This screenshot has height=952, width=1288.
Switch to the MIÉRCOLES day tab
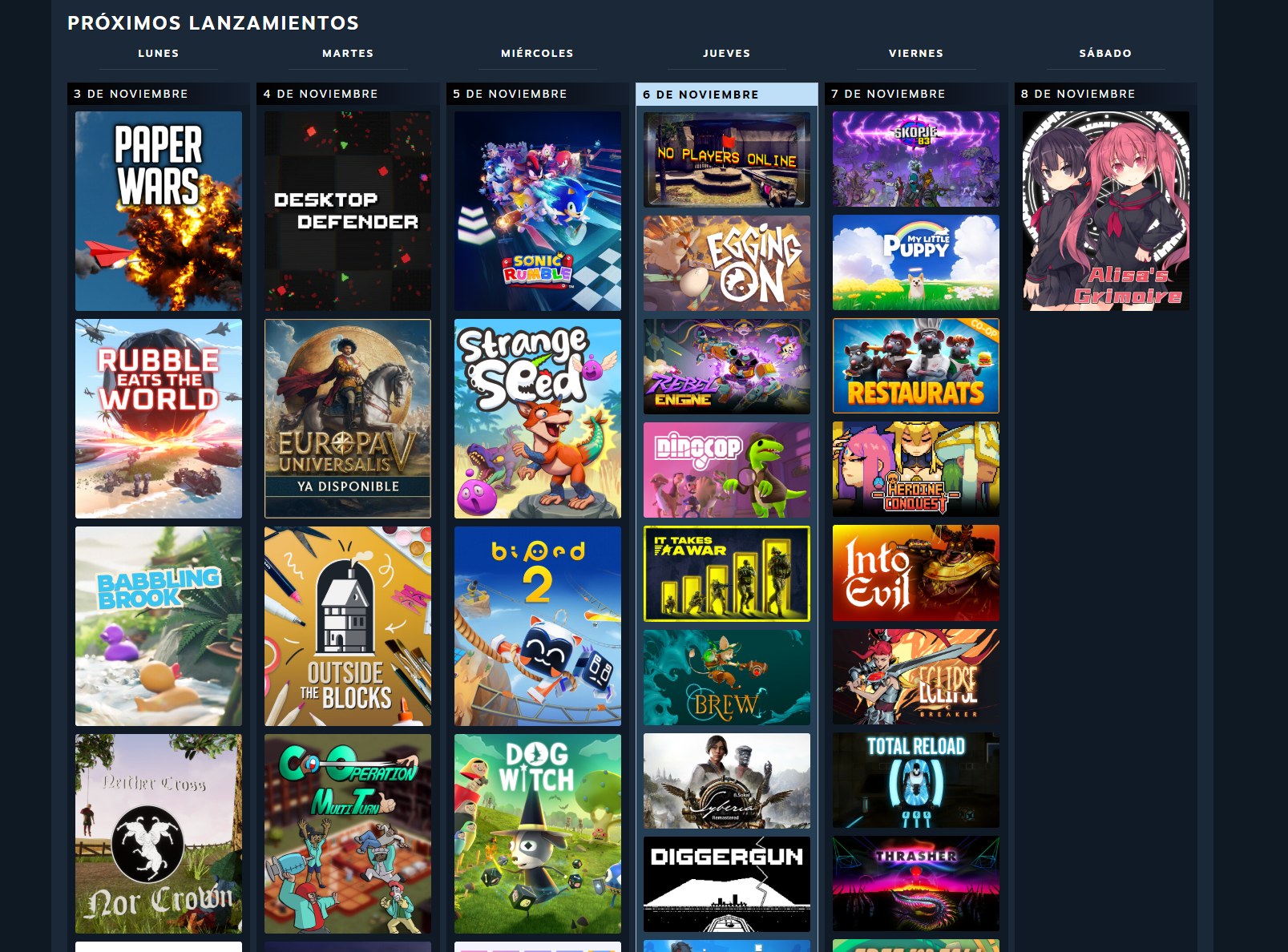pos(537,54)
